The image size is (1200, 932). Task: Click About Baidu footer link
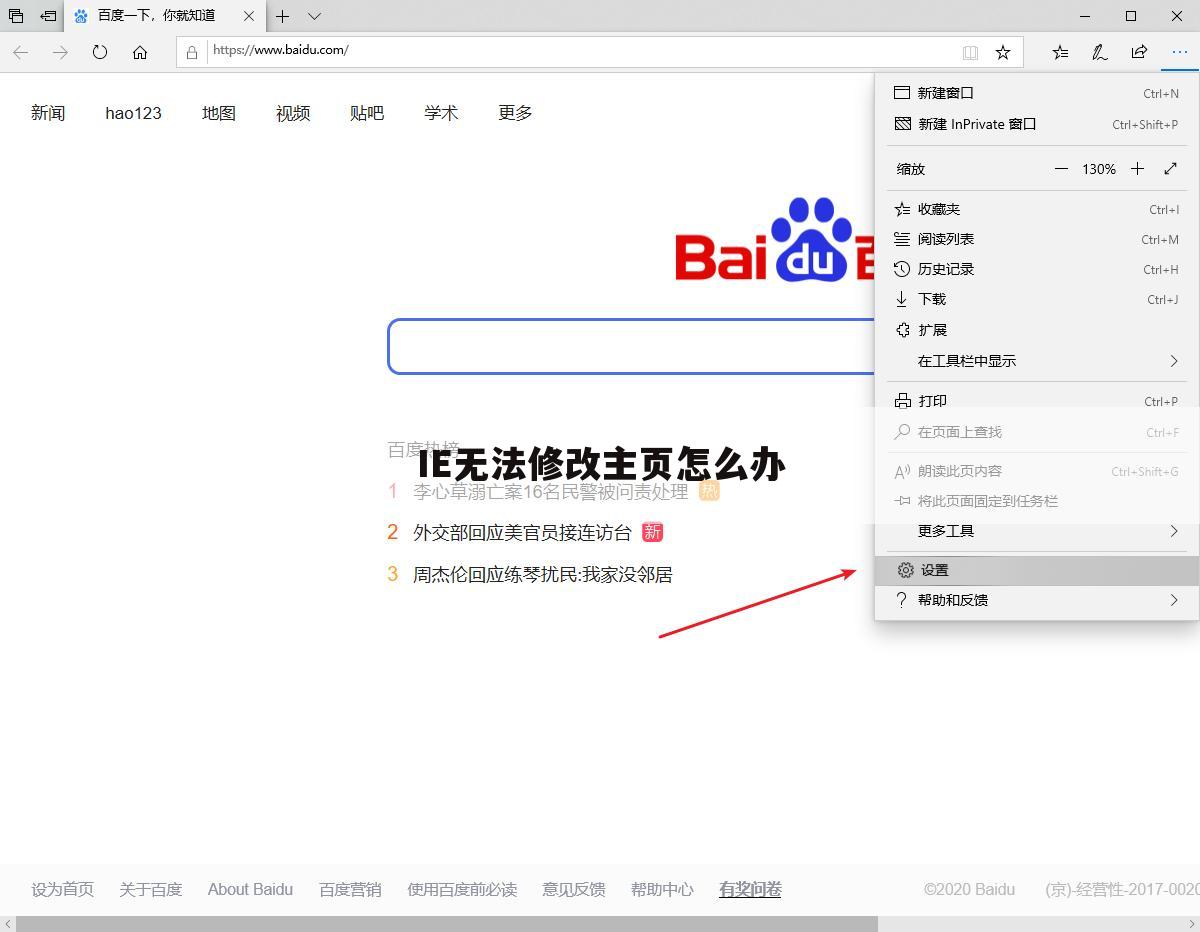coord(250,889)
